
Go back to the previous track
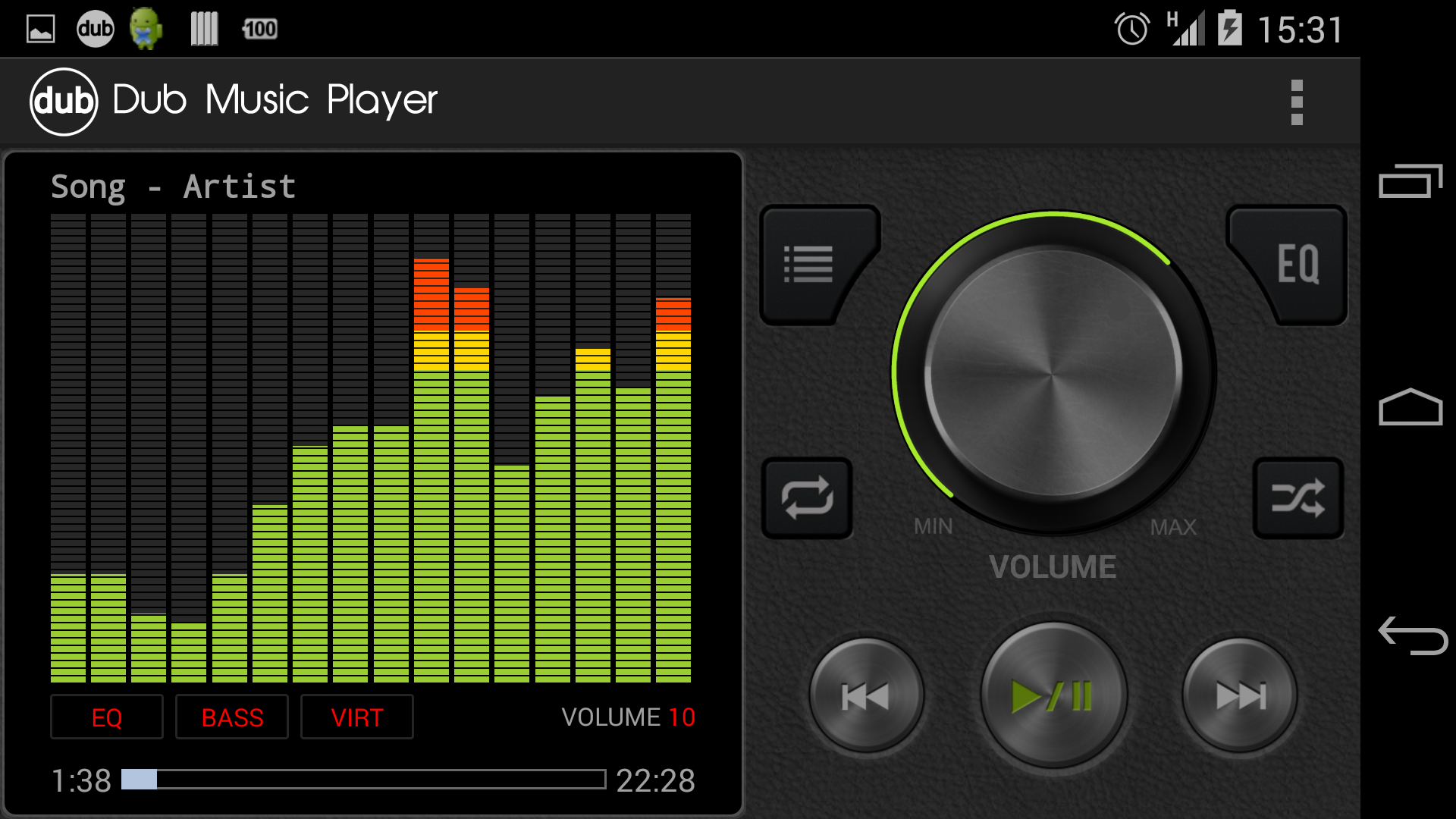866,694
